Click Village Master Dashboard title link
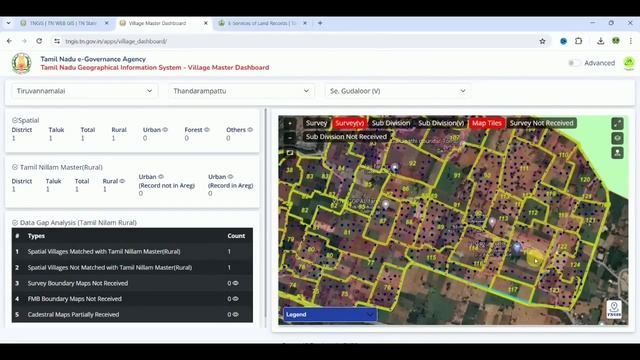This screenshot has width=640, height=360. click(x=155, y=68)
